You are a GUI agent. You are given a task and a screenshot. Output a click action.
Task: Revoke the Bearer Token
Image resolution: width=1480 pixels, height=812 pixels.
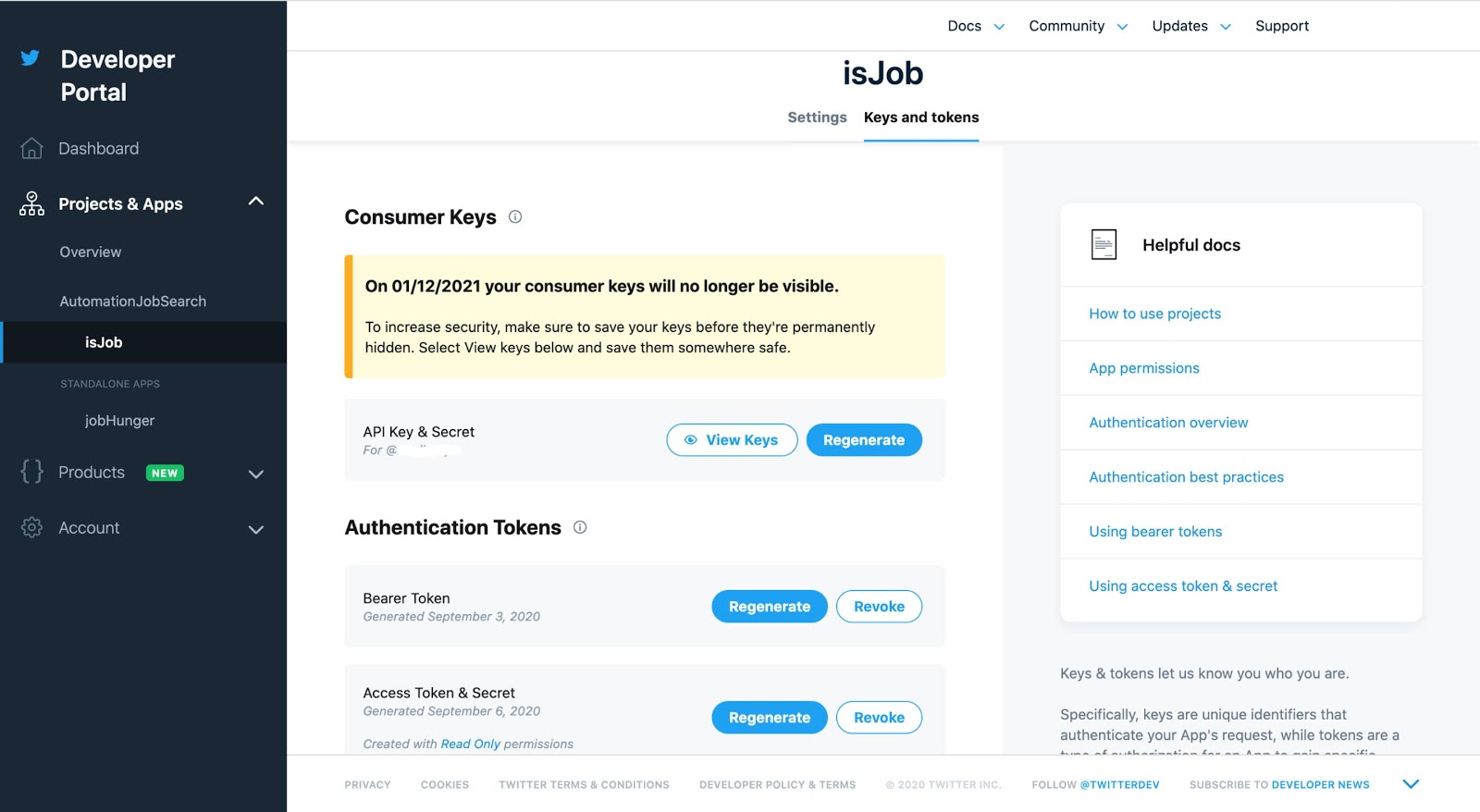click(879, 607)
